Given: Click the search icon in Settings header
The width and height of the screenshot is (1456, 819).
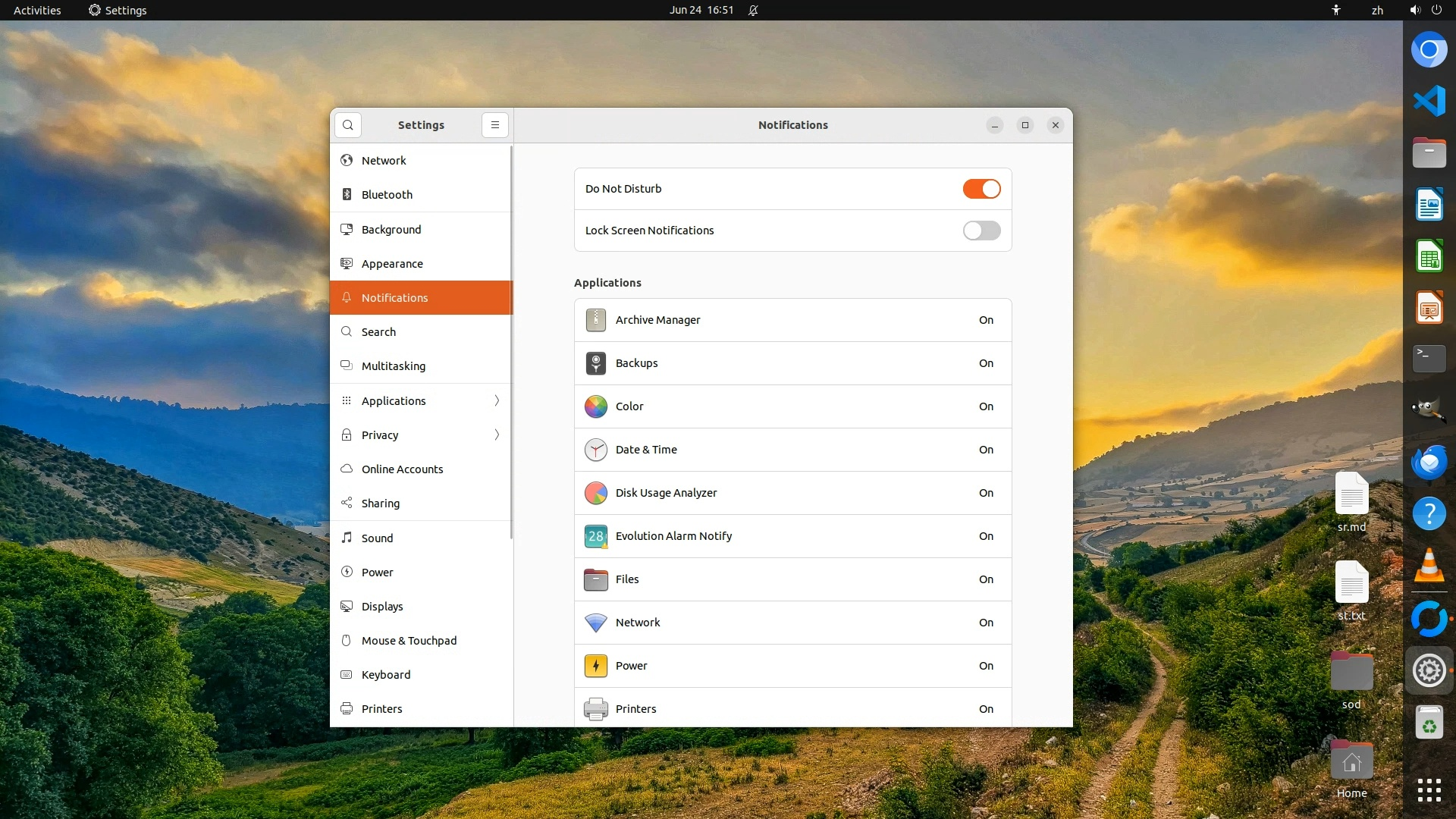Looking at the screenshot, I should (348, 125).
